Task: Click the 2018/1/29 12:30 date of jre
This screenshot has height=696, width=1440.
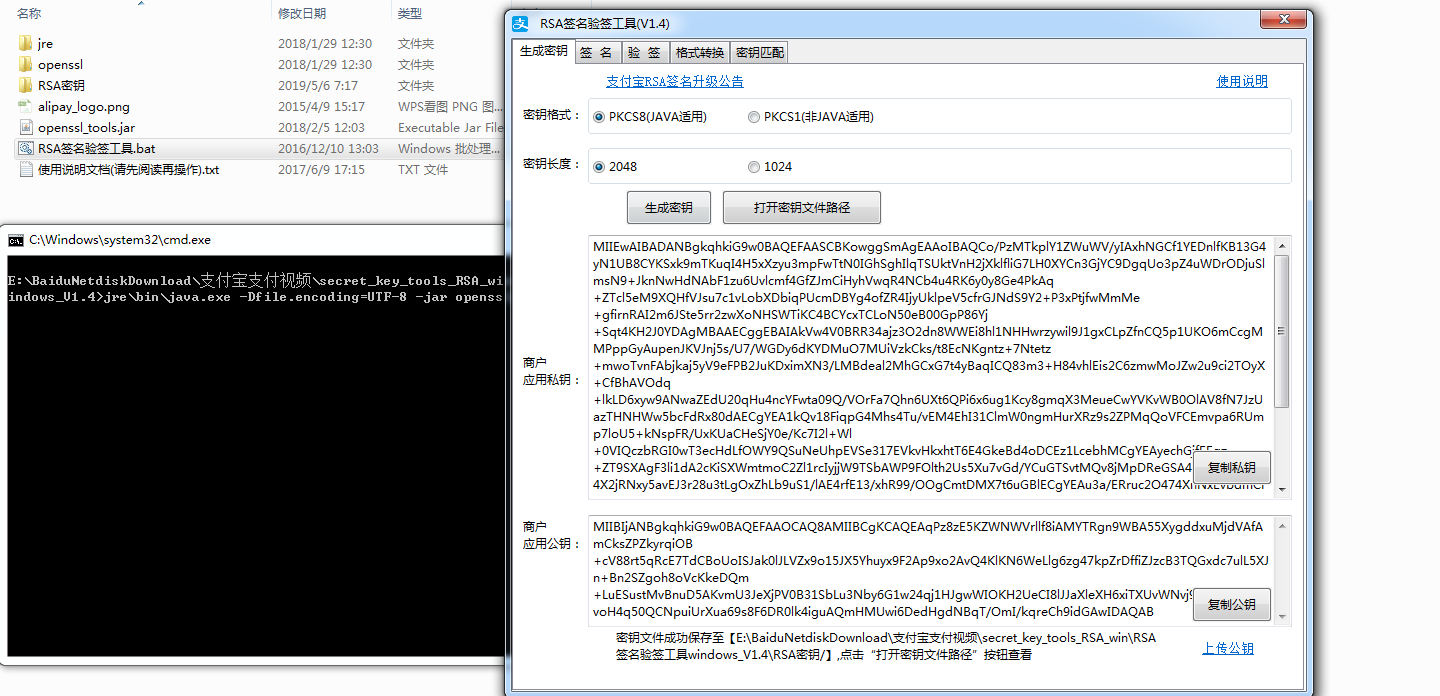Action: [x=325, y=44]
